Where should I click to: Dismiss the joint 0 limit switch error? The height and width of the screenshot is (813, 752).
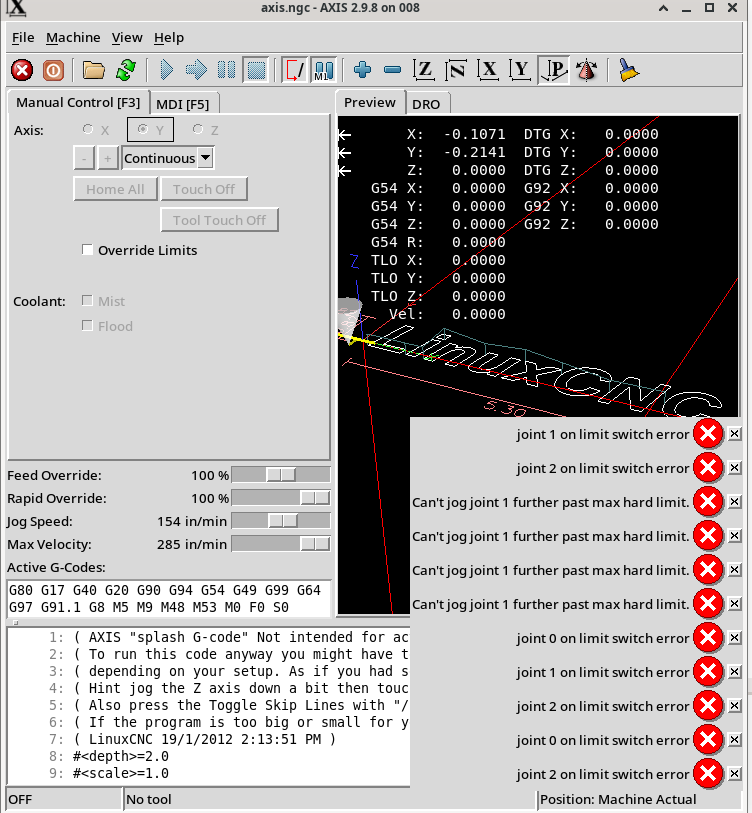point(735,638)
